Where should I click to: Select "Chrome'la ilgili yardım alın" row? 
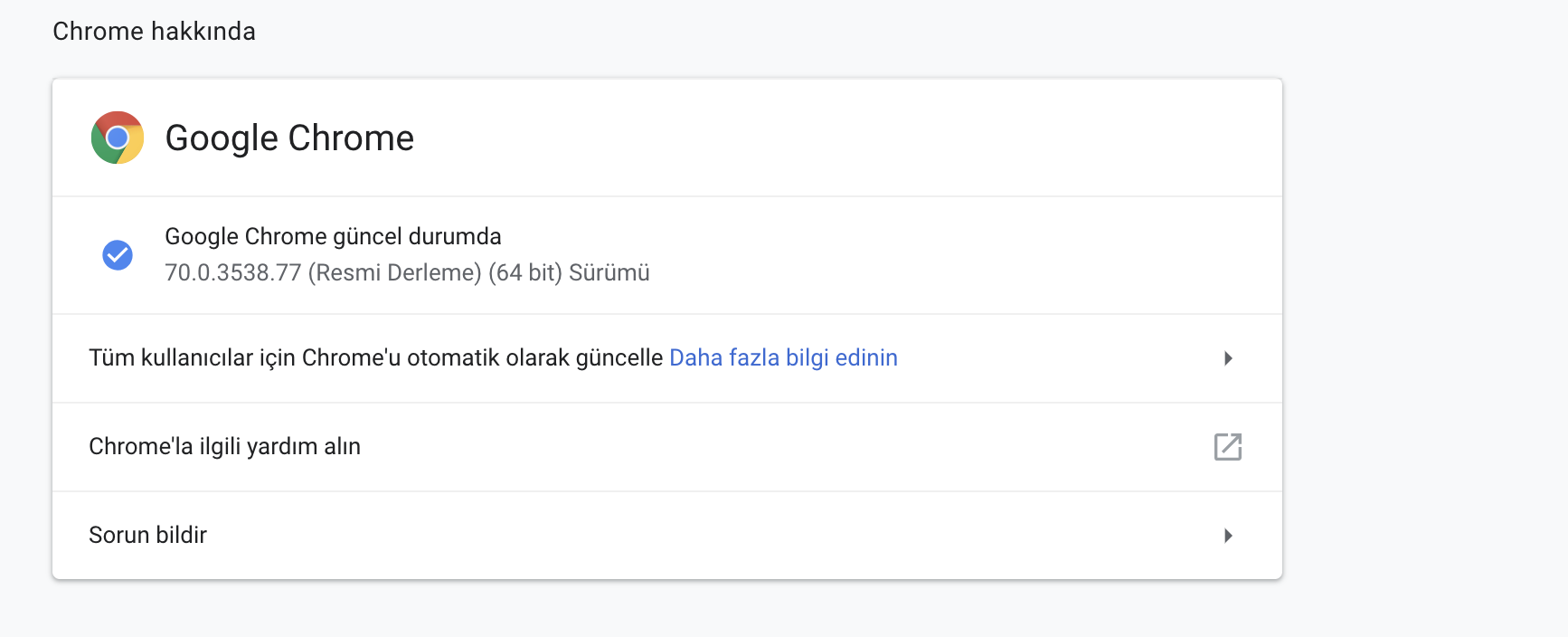[224, 447]
